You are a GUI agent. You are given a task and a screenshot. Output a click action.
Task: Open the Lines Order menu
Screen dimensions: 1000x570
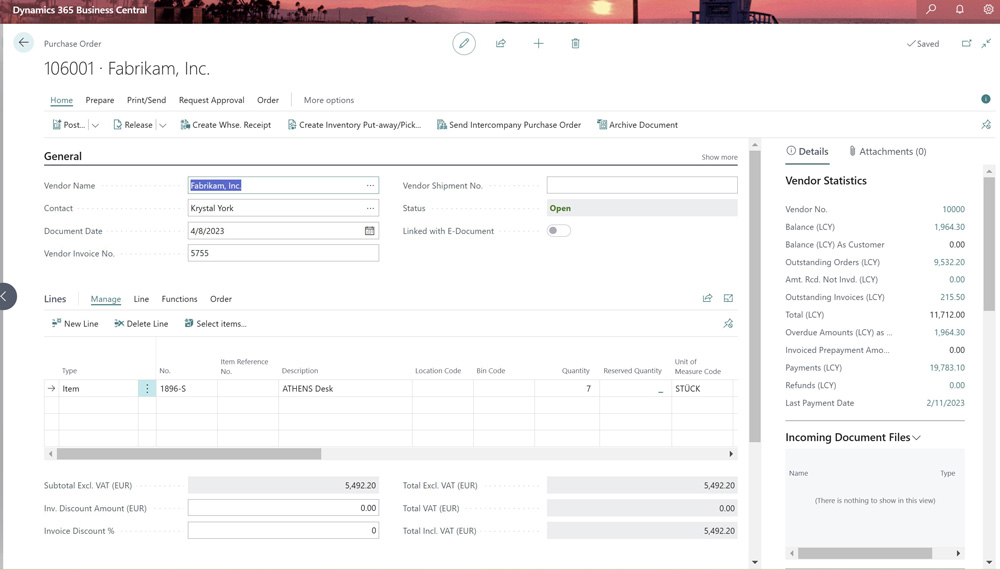tap(221, 299)
